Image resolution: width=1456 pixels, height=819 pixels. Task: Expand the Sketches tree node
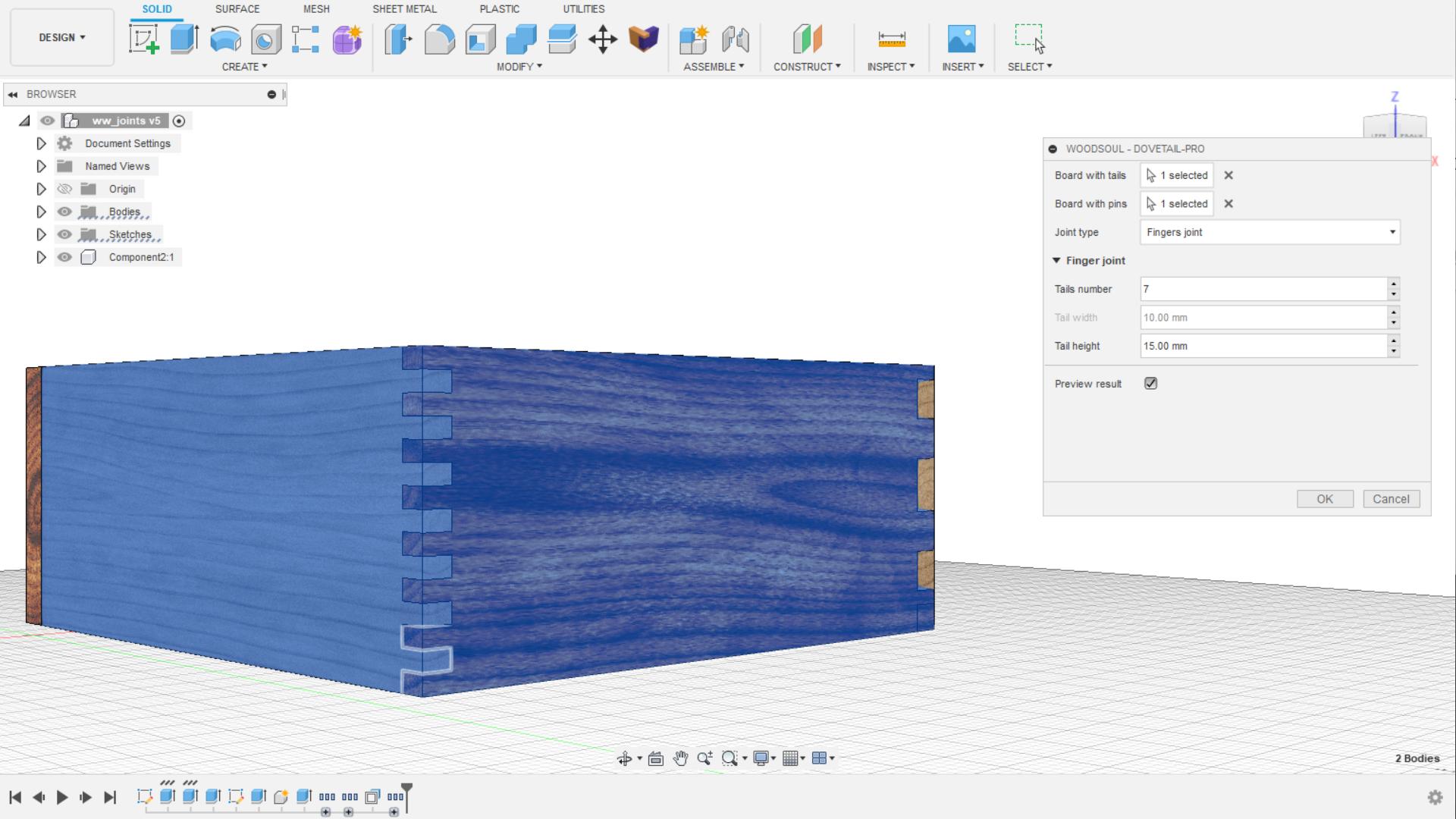click(42, 234)
